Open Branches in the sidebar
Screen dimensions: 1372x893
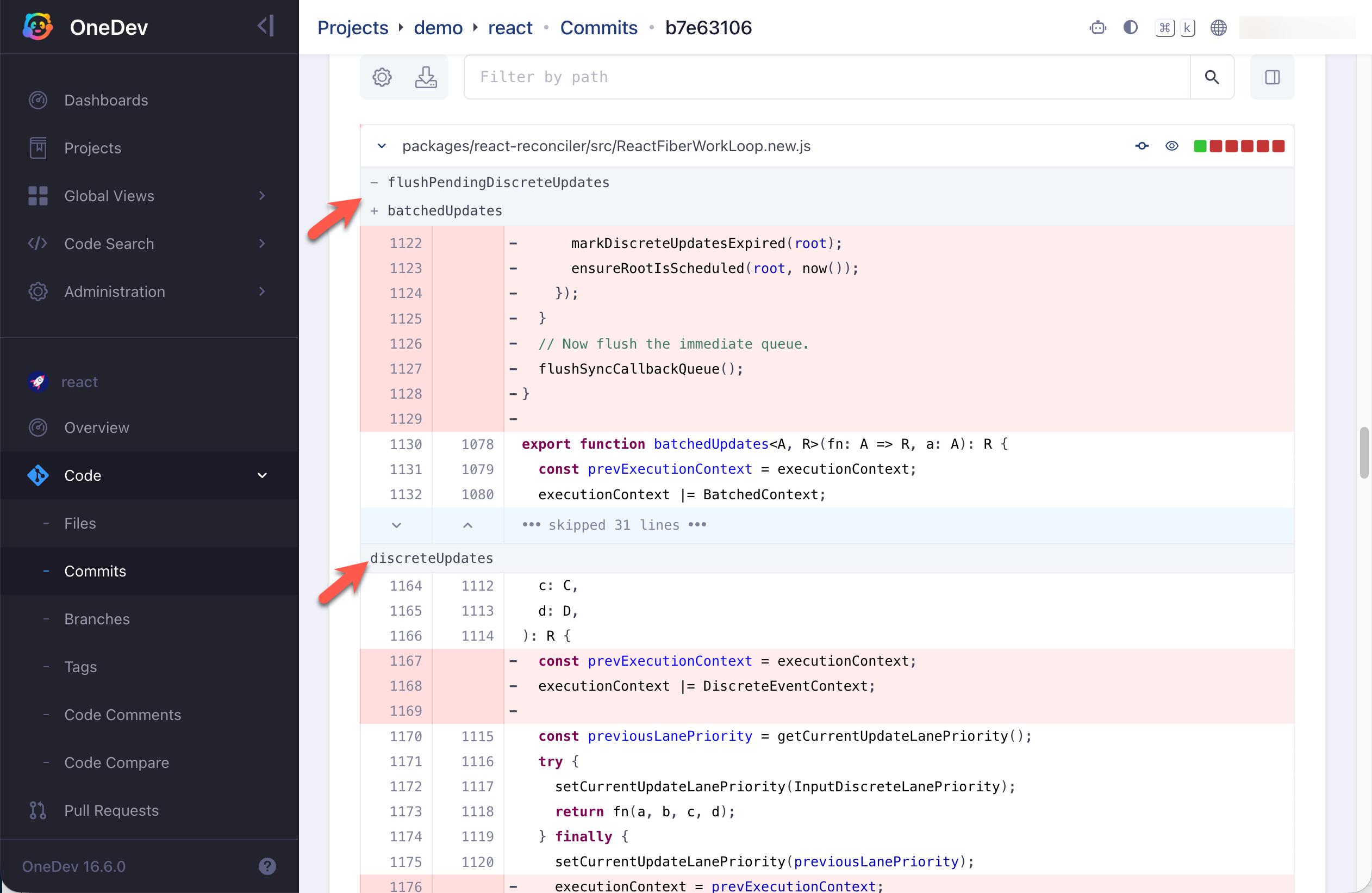97,619
